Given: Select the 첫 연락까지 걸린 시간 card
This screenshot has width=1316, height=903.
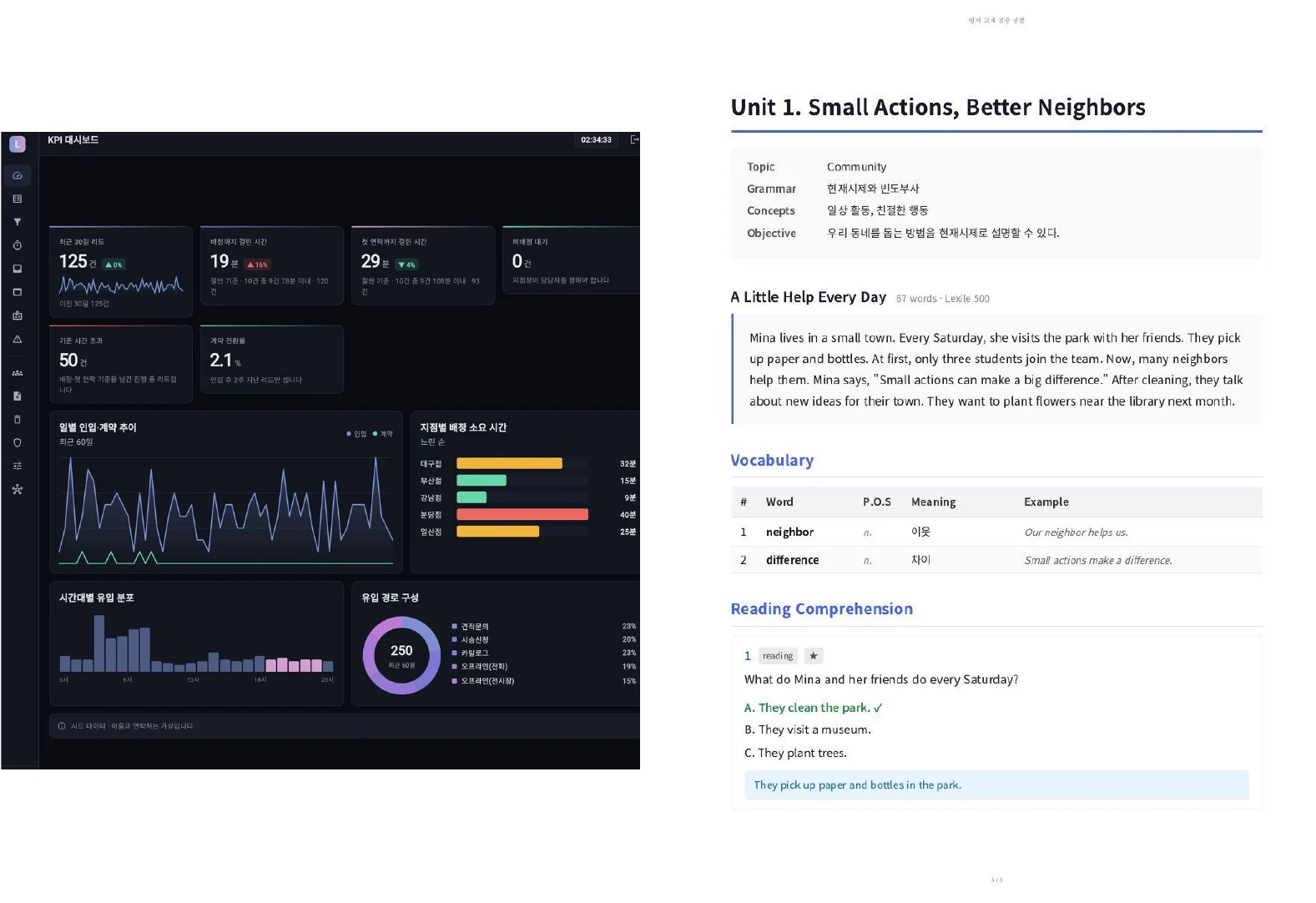Looking at the screenshot, I should tap(423, 265).
